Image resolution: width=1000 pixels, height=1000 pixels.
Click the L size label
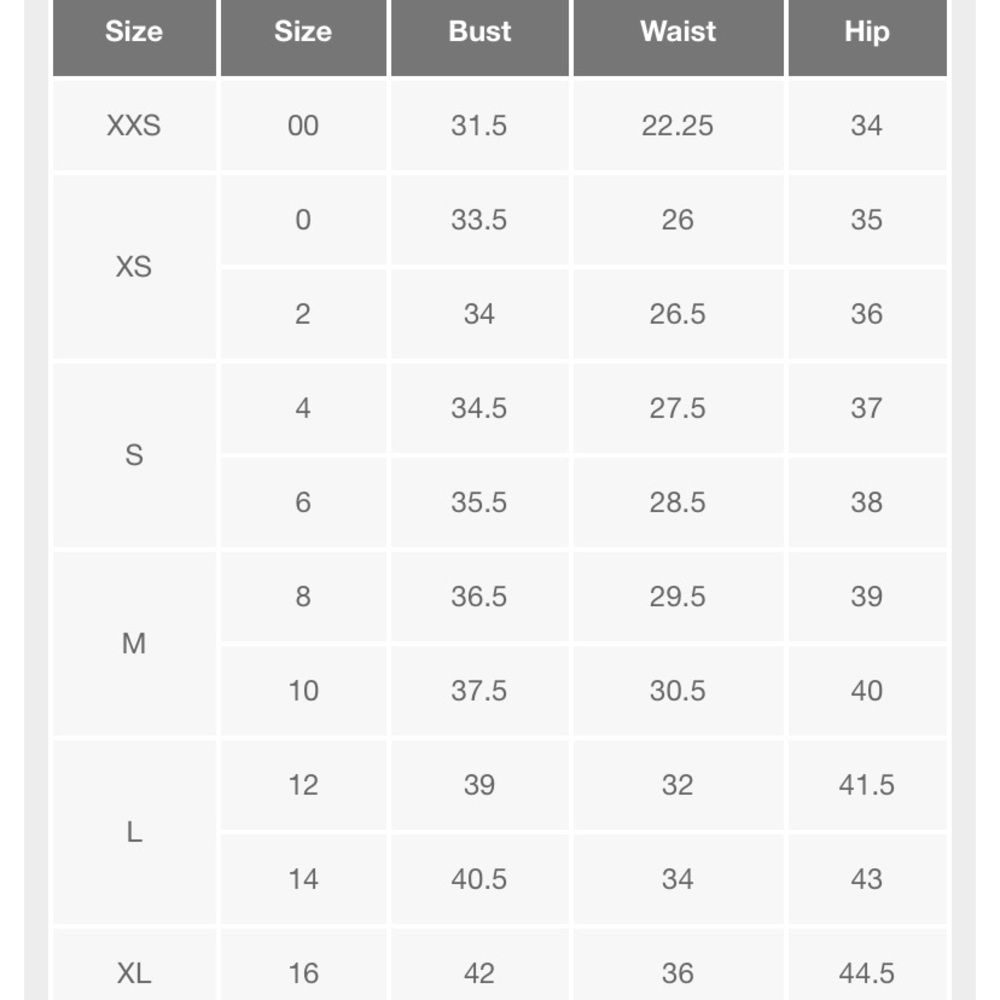[x=134, y=832]
